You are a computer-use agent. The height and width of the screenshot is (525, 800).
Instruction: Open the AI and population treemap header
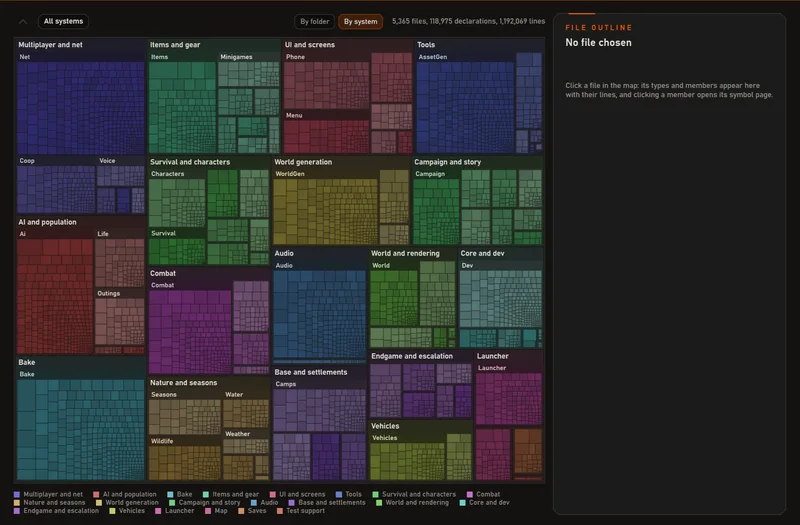click(x=47, y=222)
